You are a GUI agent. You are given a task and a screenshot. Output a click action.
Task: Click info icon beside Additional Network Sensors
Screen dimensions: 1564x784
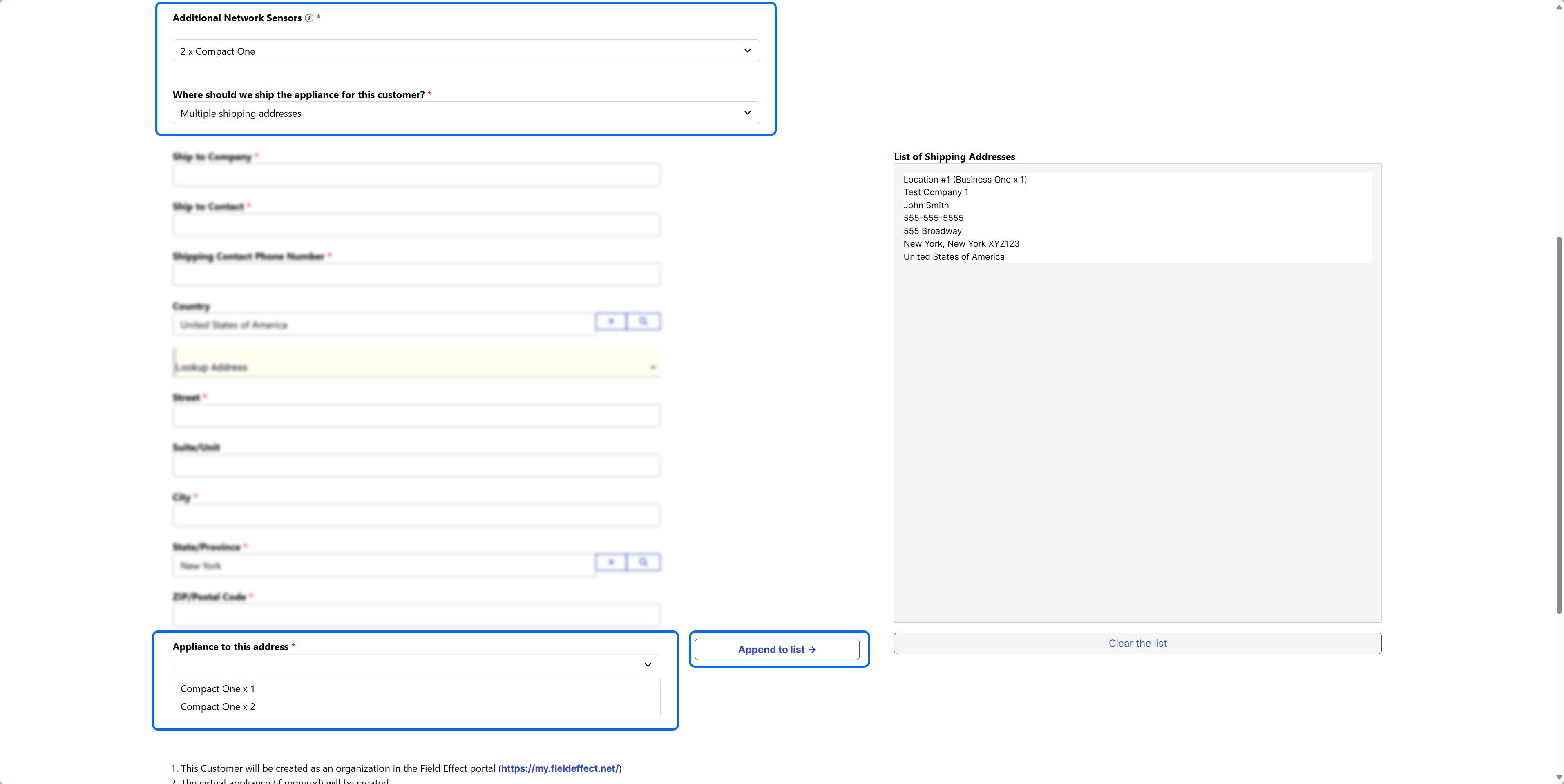309,18
